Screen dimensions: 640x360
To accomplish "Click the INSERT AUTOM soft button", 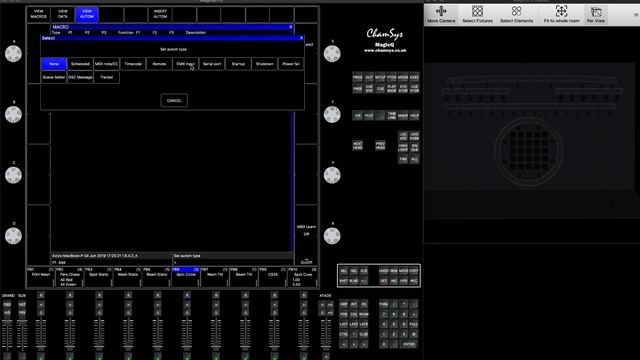I will click(x=160, y=14).
